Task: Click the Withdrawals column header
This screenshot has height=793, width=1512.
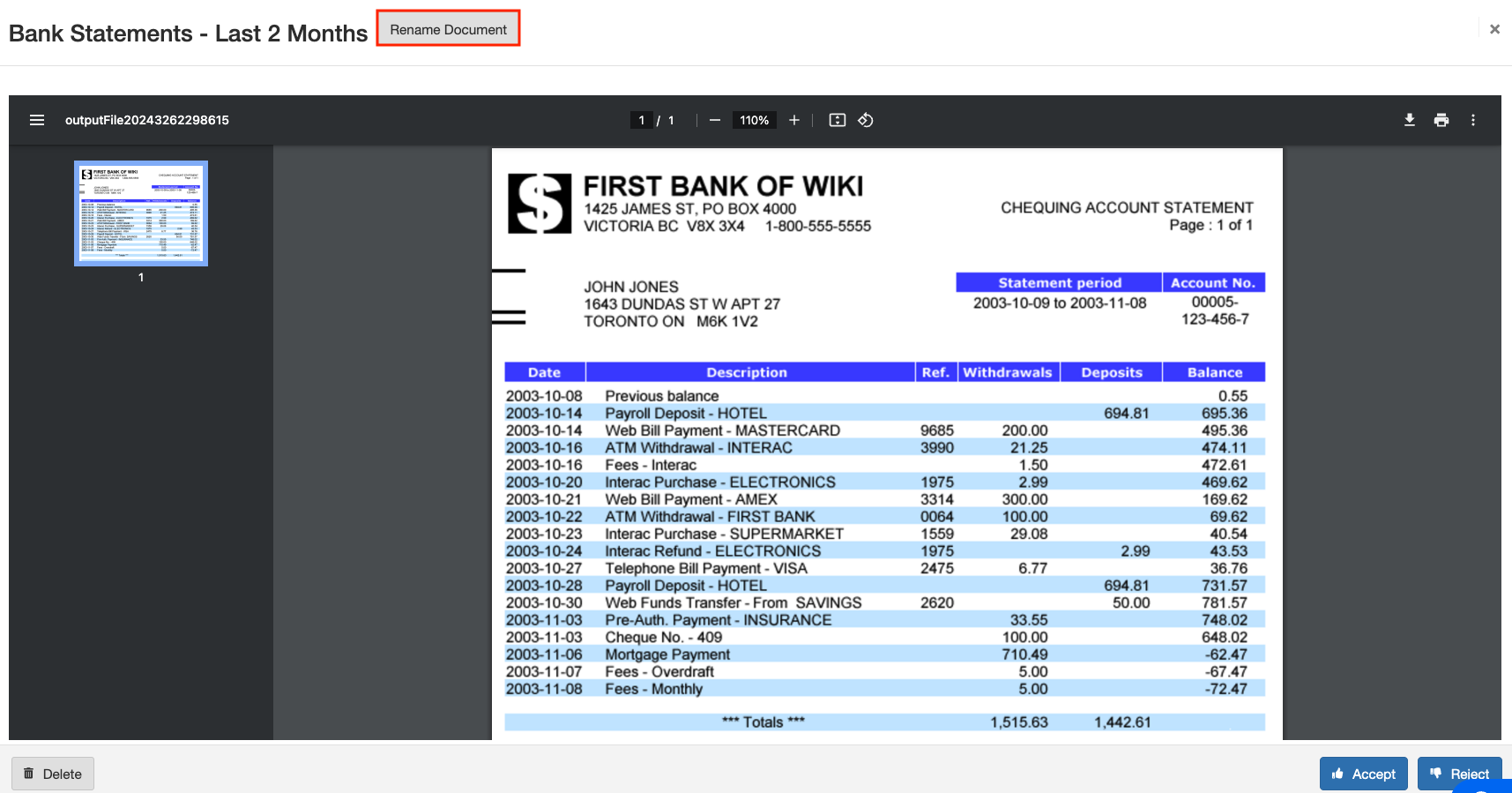Action: point(1008,372)
